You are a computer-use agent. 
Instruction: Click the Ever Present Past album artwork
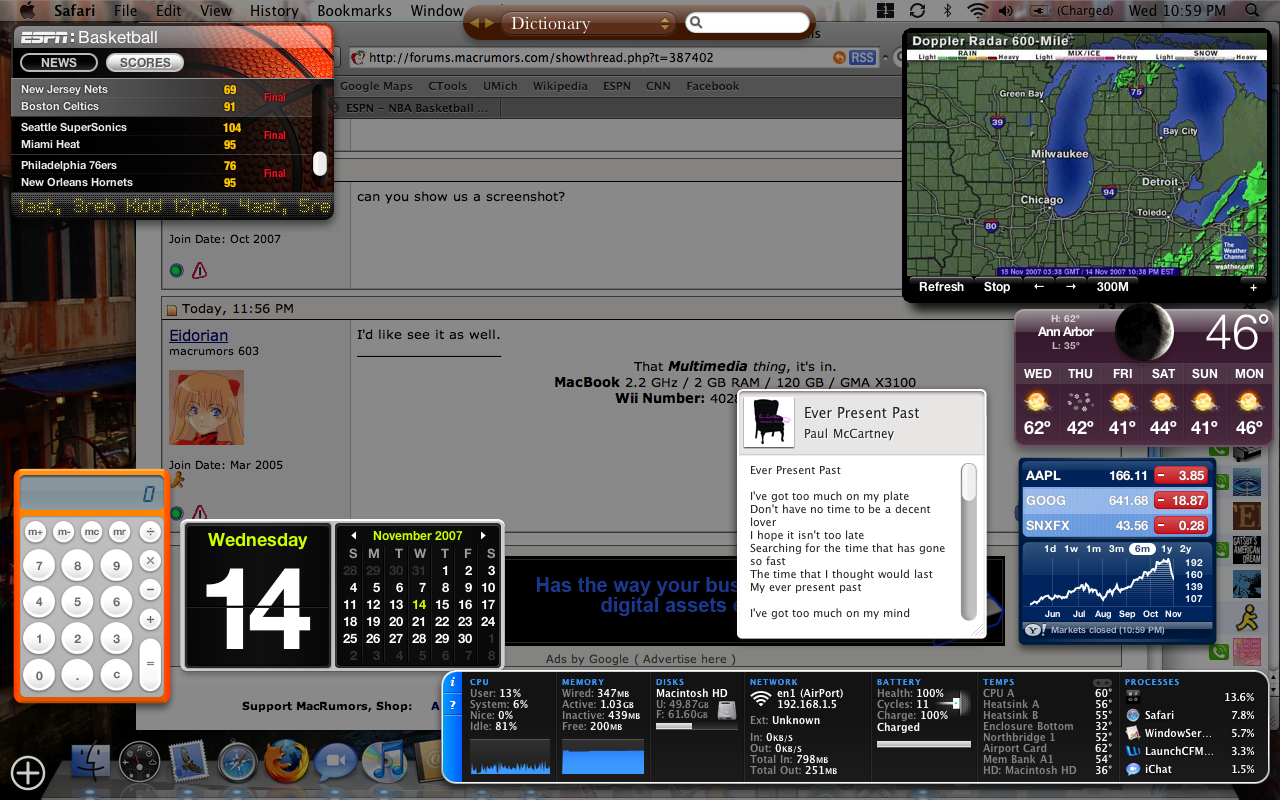(x=768, y=422)
